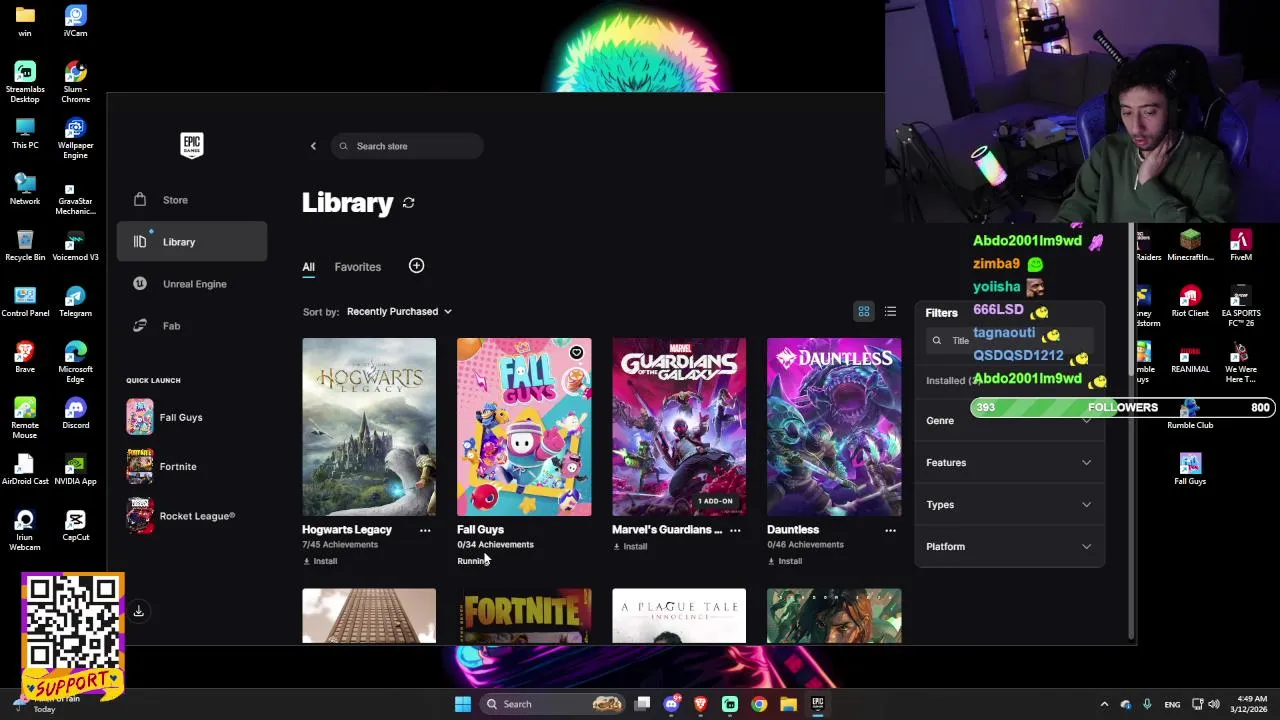Open the FiveM desktop shortcut

coord(1241,245)
